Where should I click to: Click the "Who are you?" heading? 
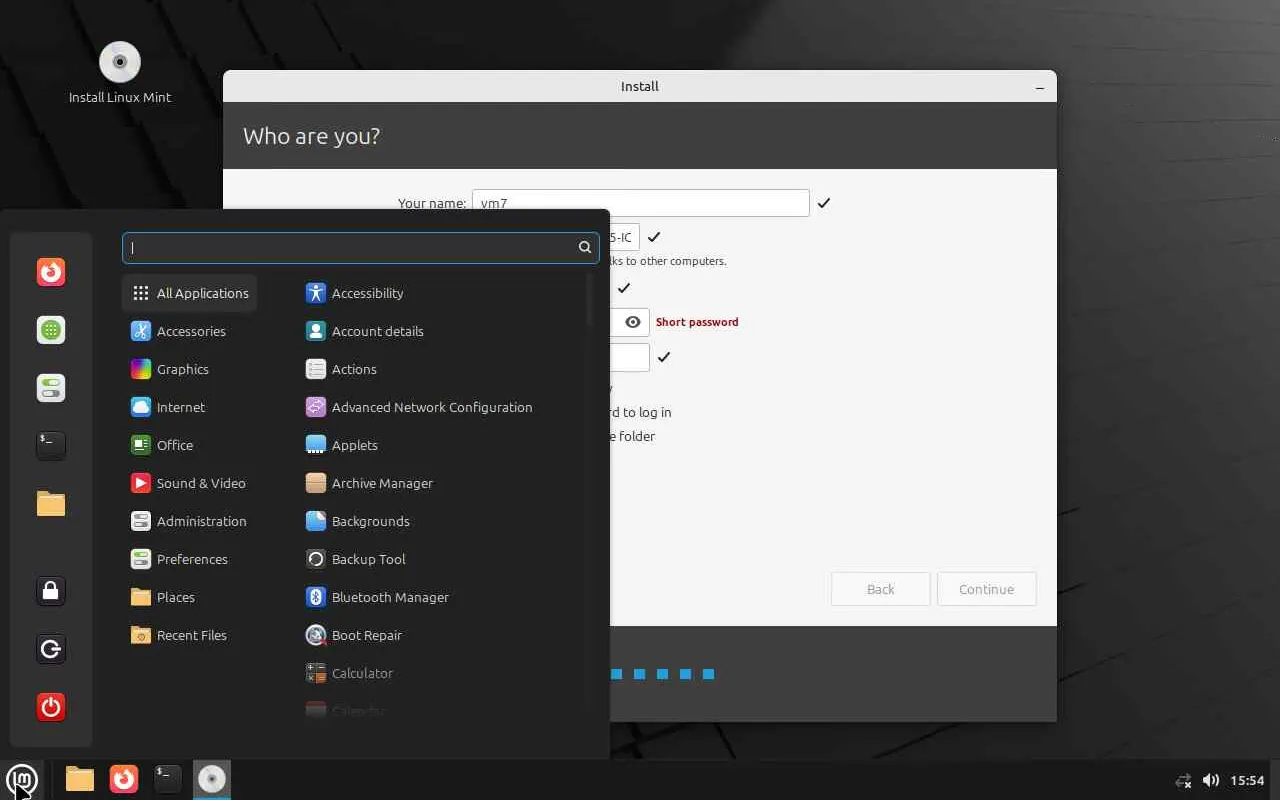311,136
